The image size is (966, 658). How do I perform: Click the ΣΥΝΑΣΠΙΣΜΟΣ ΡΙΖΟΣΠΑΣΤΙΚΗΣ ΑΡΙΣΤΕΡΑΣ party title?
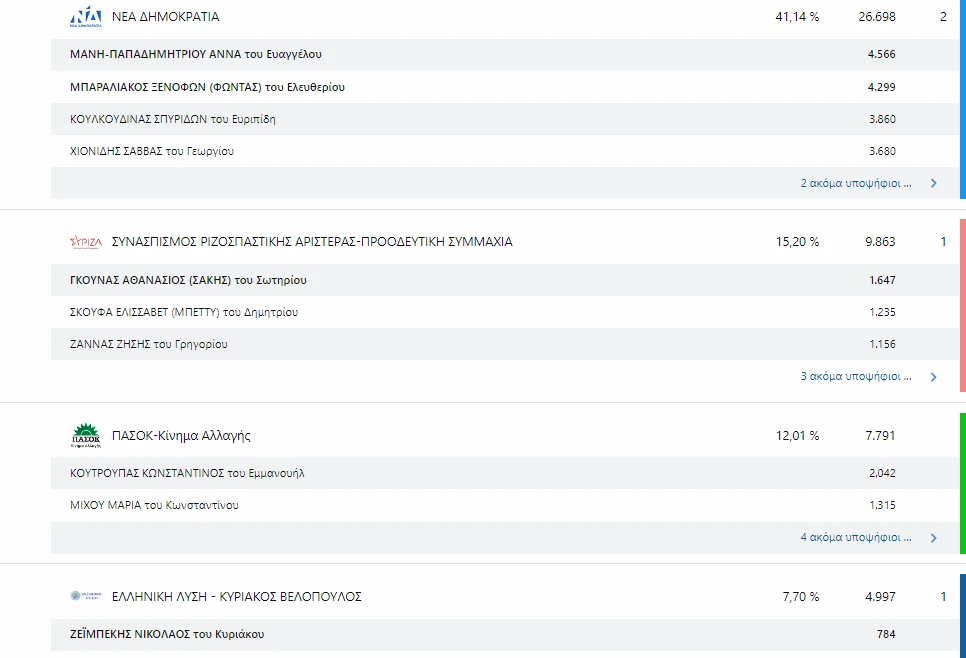(312, 242)
